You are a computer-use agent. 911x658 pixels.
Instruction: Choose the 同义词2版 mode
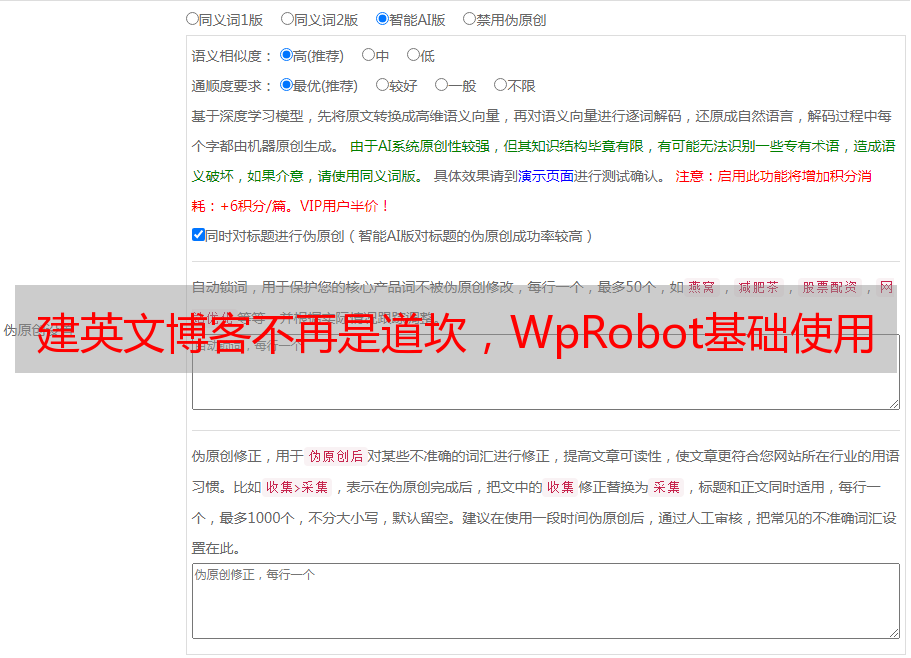[287, 18]
